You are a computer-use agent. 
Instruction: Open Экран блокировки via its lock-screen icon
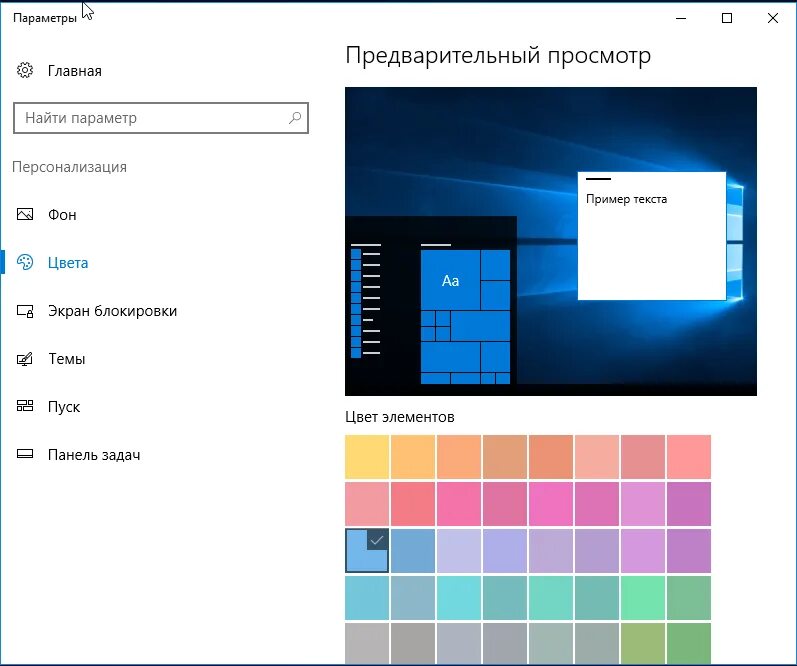[25, 311]
